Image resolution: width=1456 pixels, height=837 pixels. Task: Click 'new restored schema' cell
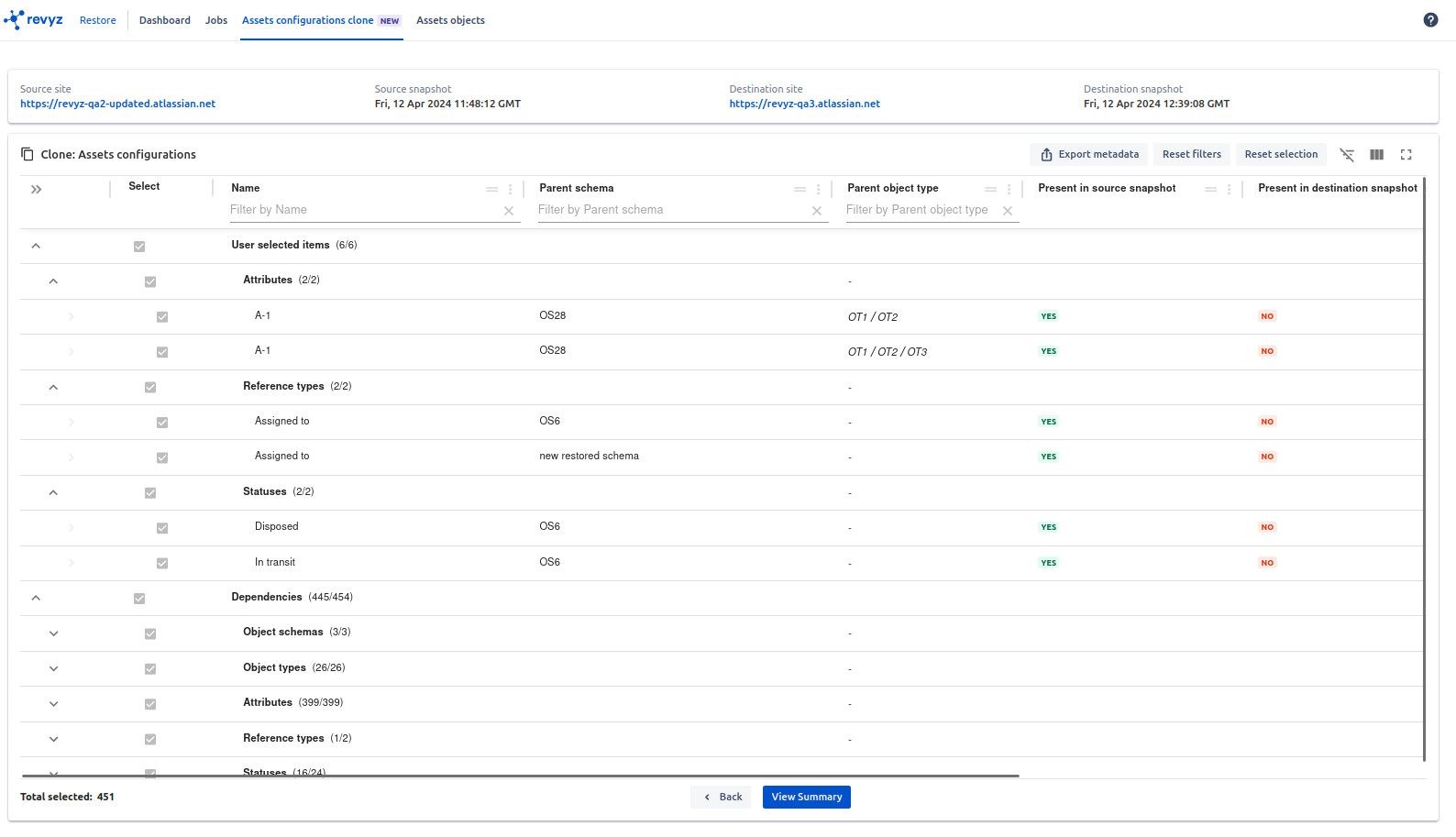coord(590,456)
